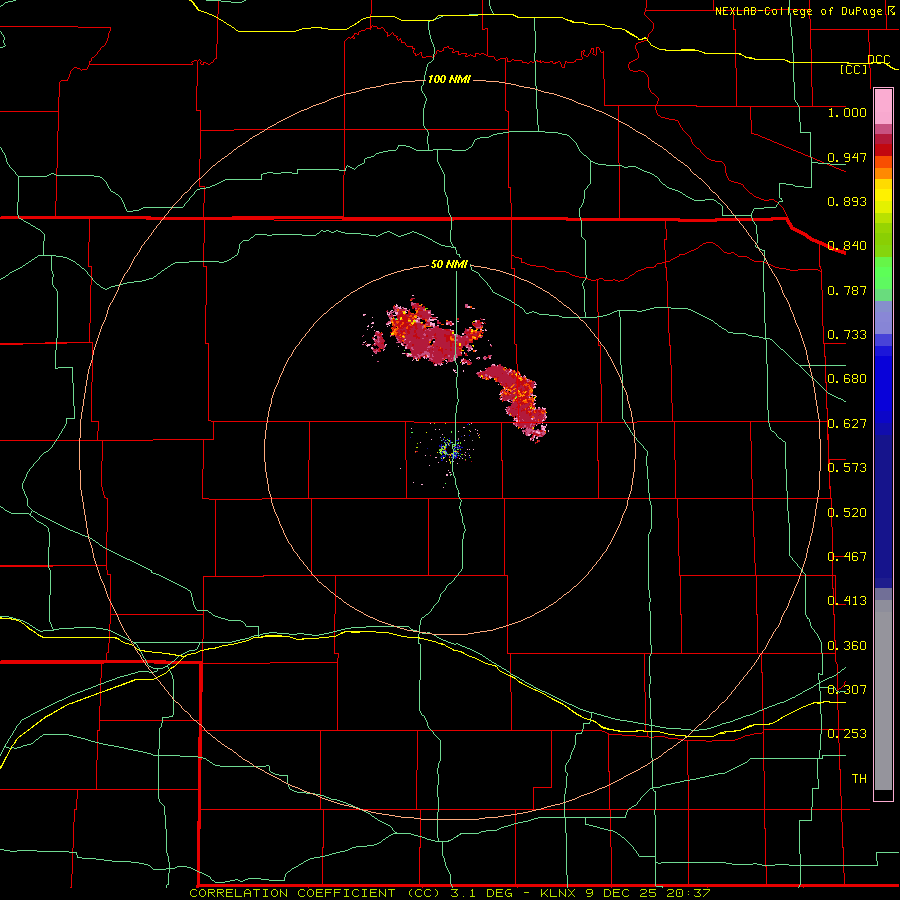Click the 50 NMI range ring label
The height and width of the screenshot is (900, 900).
point(449,264)
